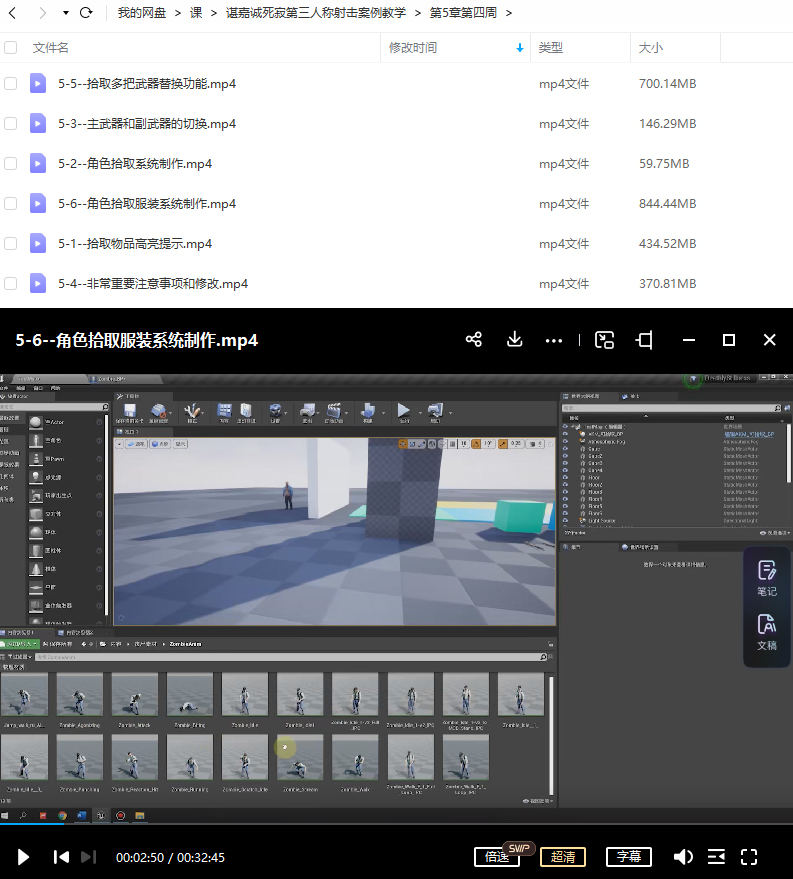
Task: Go to 我的网盘 in breadcrumb
Action: [142, 13]
